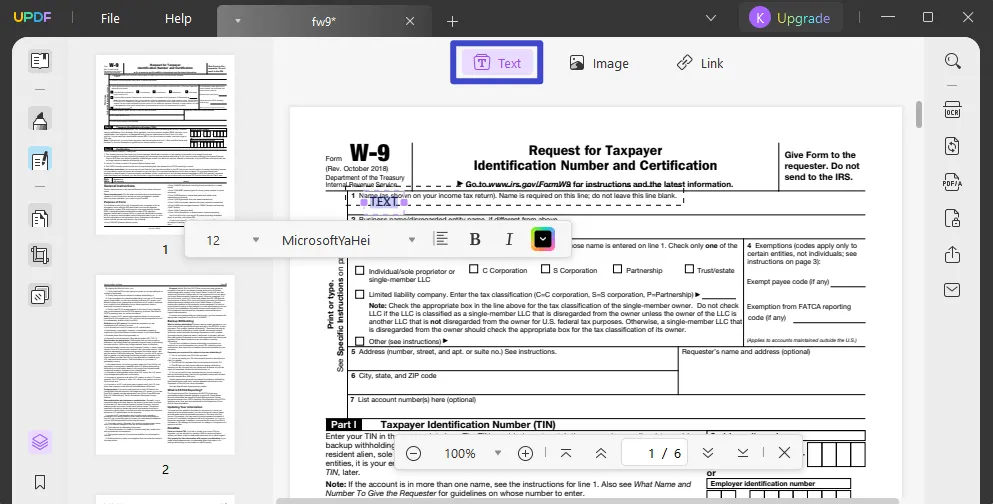Jump to the last page
Viewport: 993px width, 504px height.
point(743,453)
